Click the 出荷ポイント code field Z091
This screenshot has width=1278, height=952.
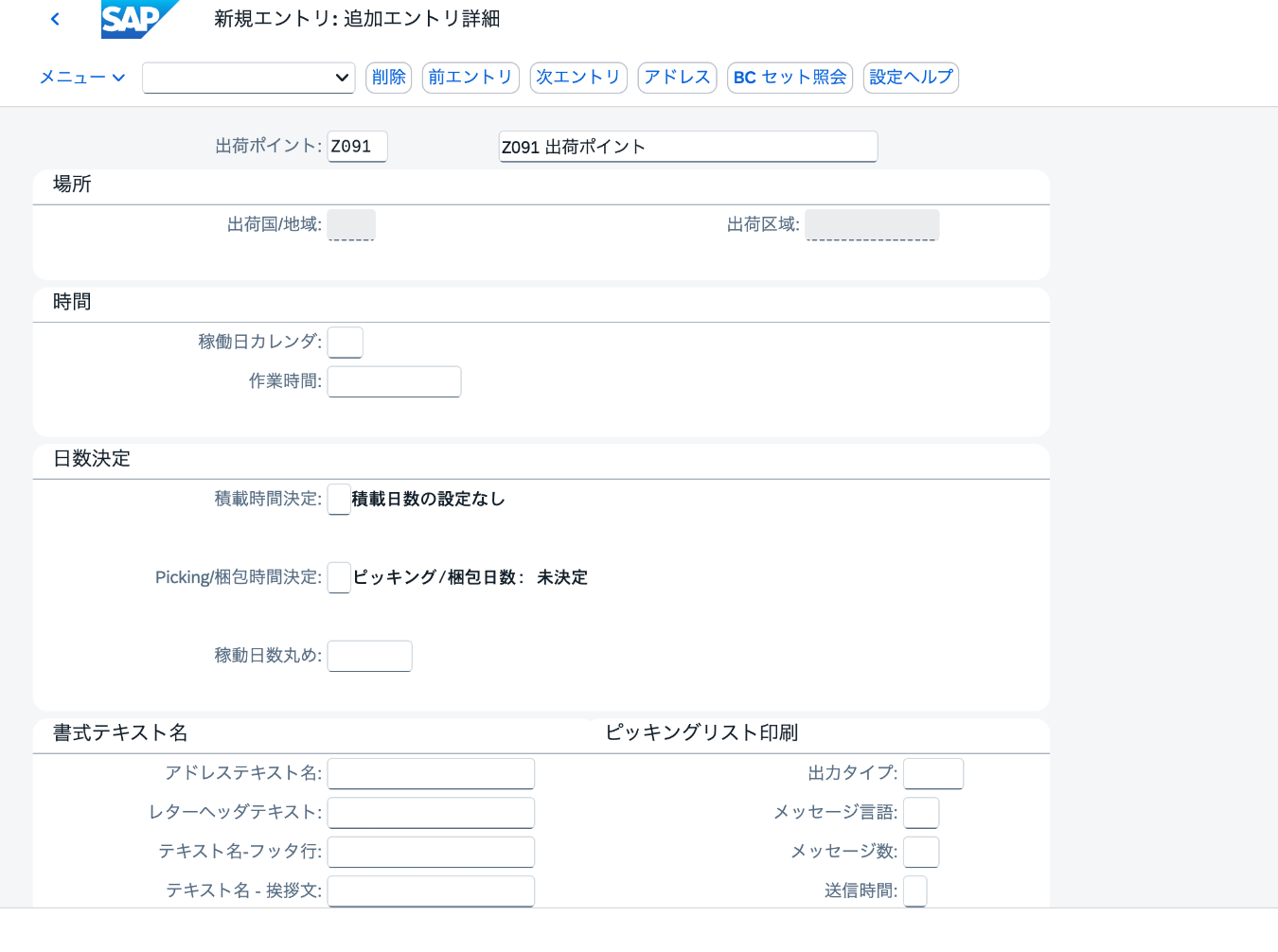tap(357, 147)
